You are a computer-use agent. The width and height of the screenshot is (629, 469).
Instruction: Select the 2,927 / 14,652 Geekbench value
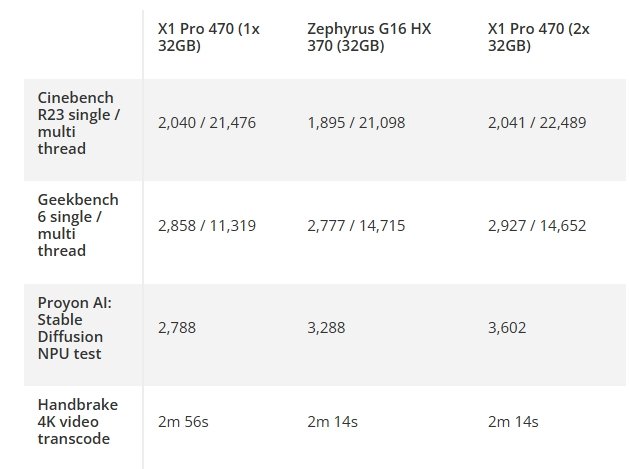(x=536, y=226)
